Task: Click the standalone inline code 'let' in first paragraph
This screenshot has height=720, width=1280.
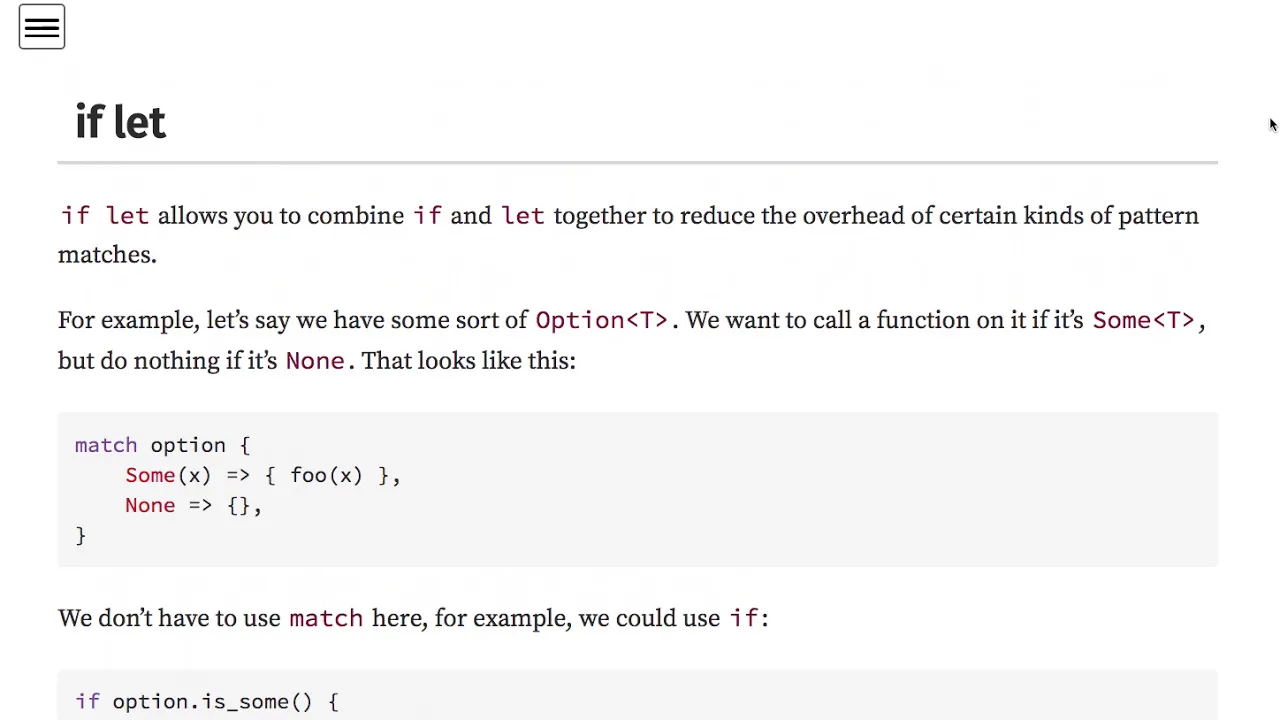Action: pos(523,216)
